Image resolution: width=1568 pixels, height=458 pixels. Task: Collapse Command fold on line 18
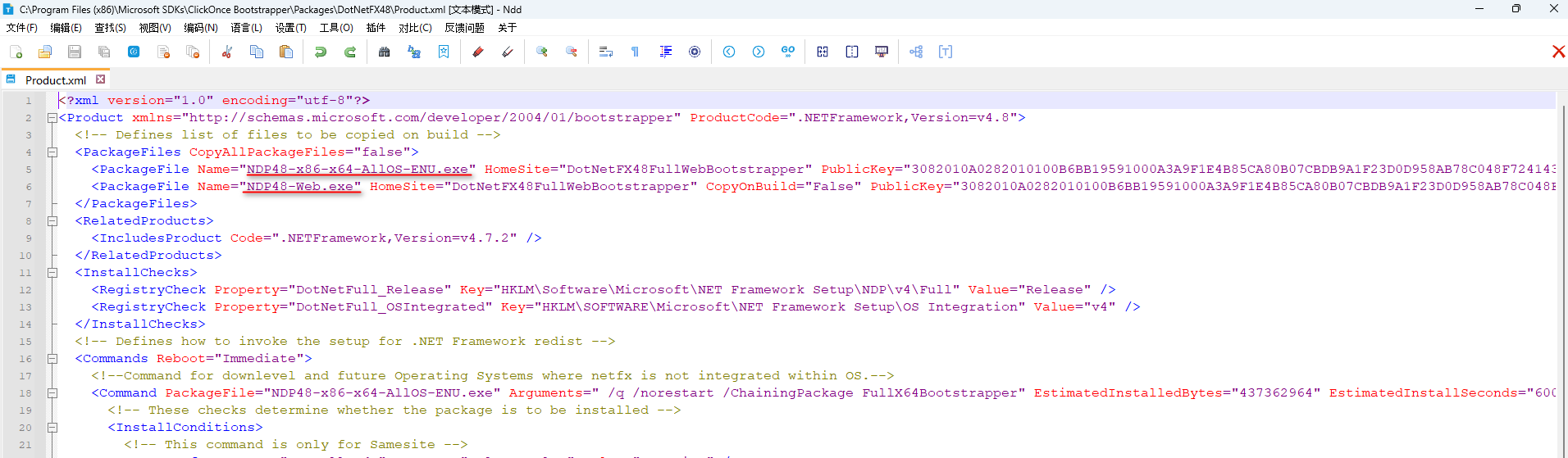point(52,393)
